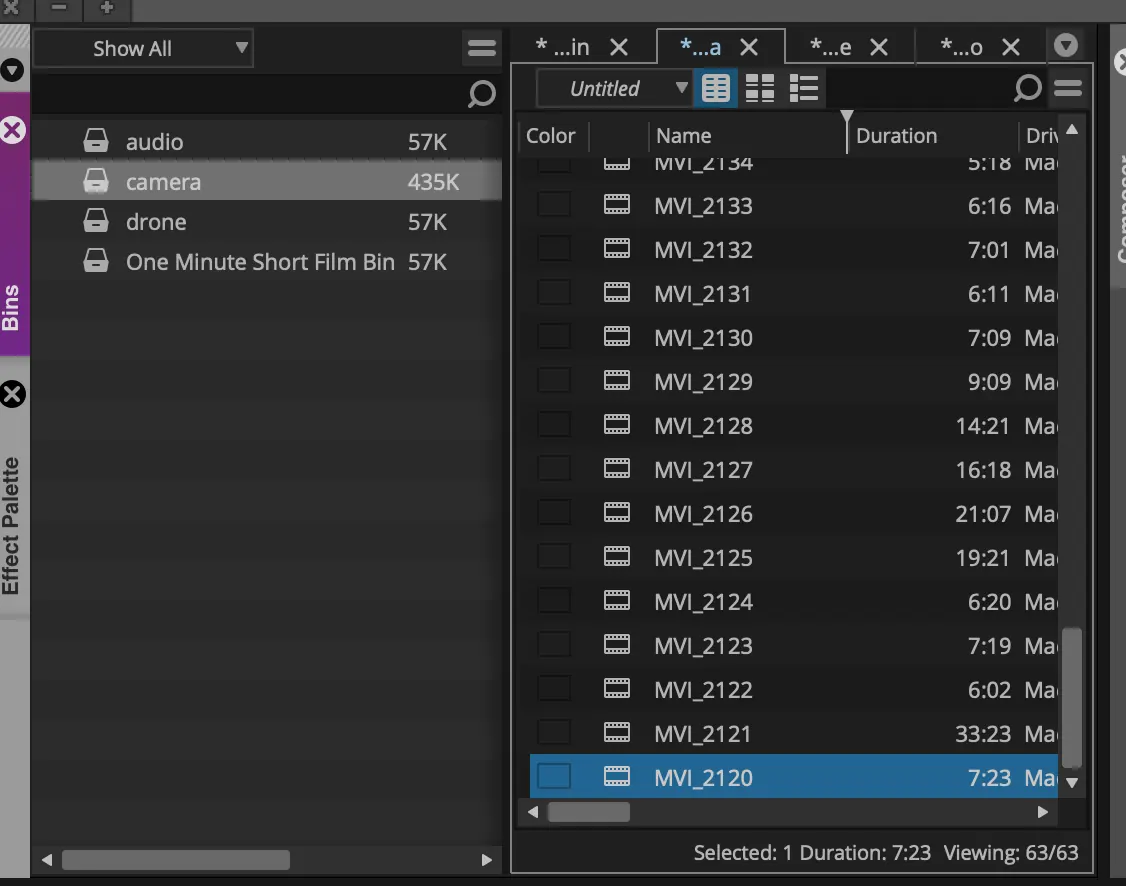
Task: Set color swatch for MVI_2132
Action: 554,249
